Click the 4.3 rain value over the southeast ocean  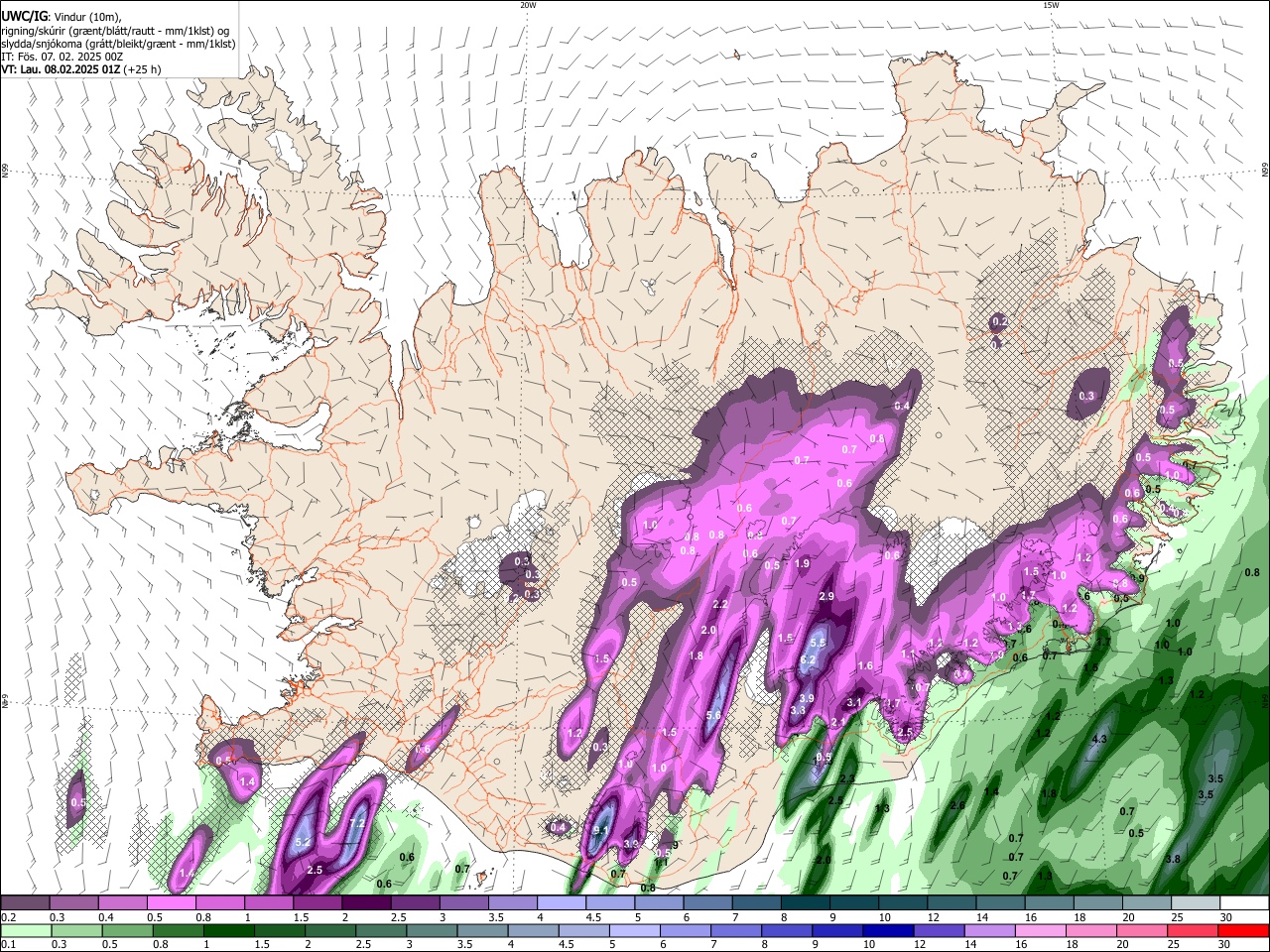click(x=1099, y=740)
